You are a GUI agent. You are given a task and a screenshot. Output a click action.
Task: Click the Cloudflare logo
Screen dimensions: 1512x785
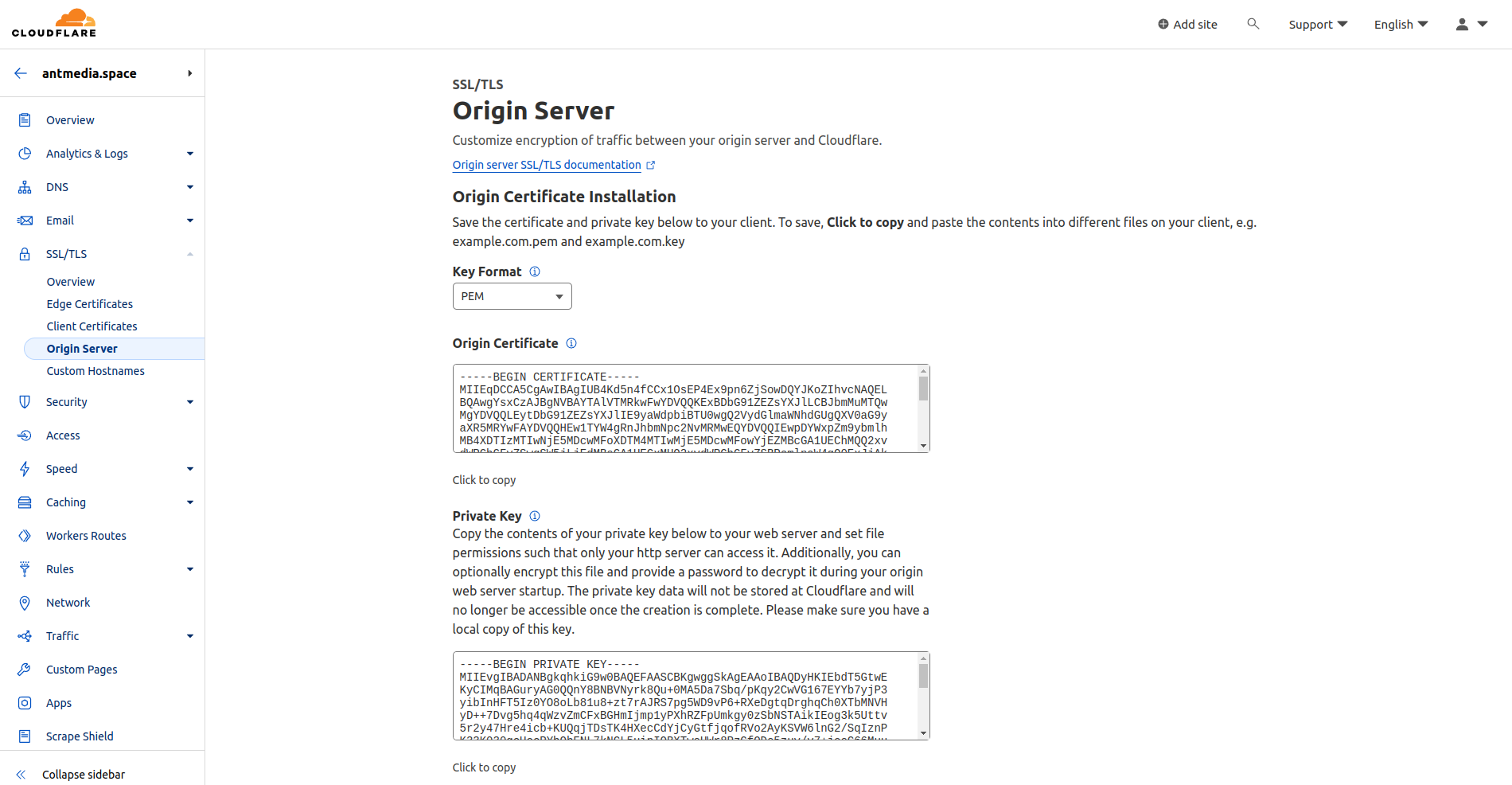click(x=54, y=23)
